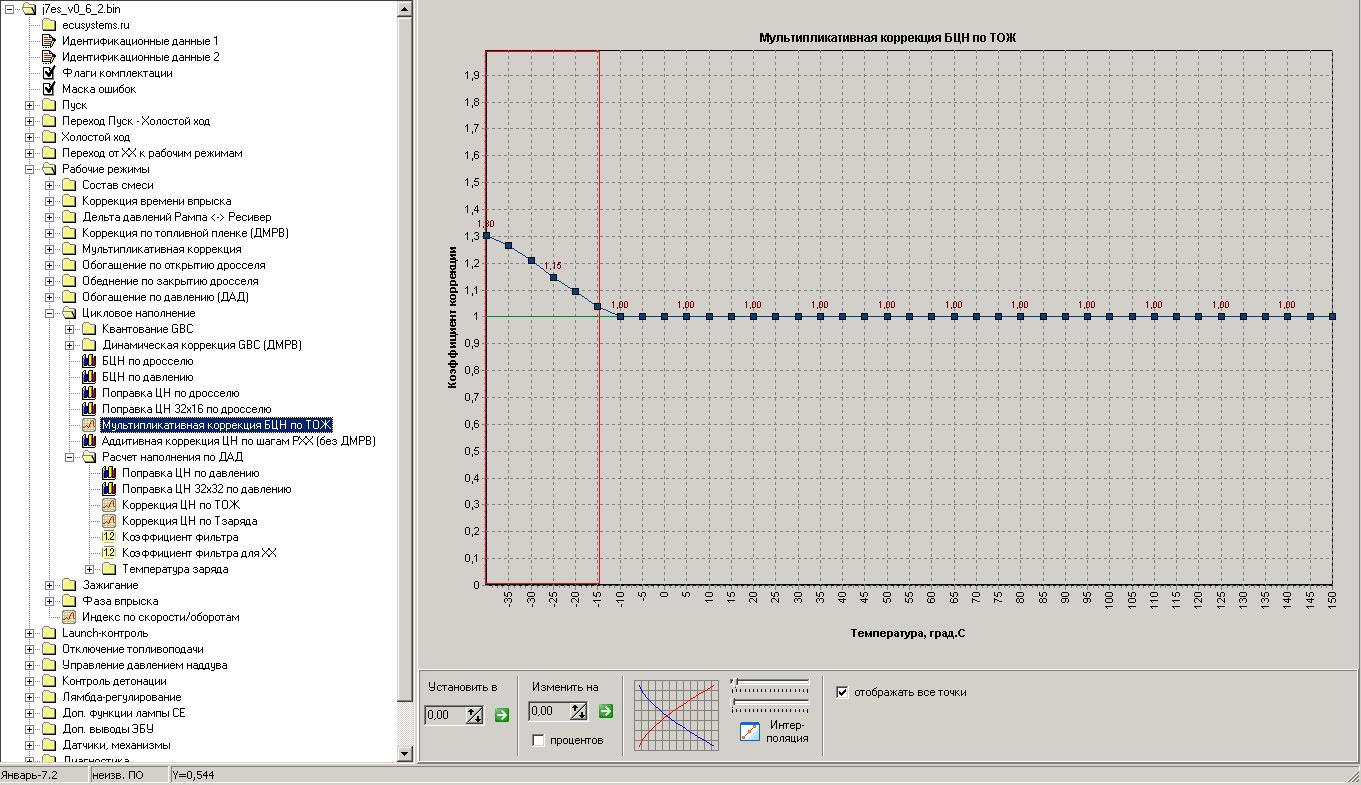The width and height of the screenshot is (1361, 785).
Task: Click the lower slider above Интерполяция
Action: tap(770, 704)
